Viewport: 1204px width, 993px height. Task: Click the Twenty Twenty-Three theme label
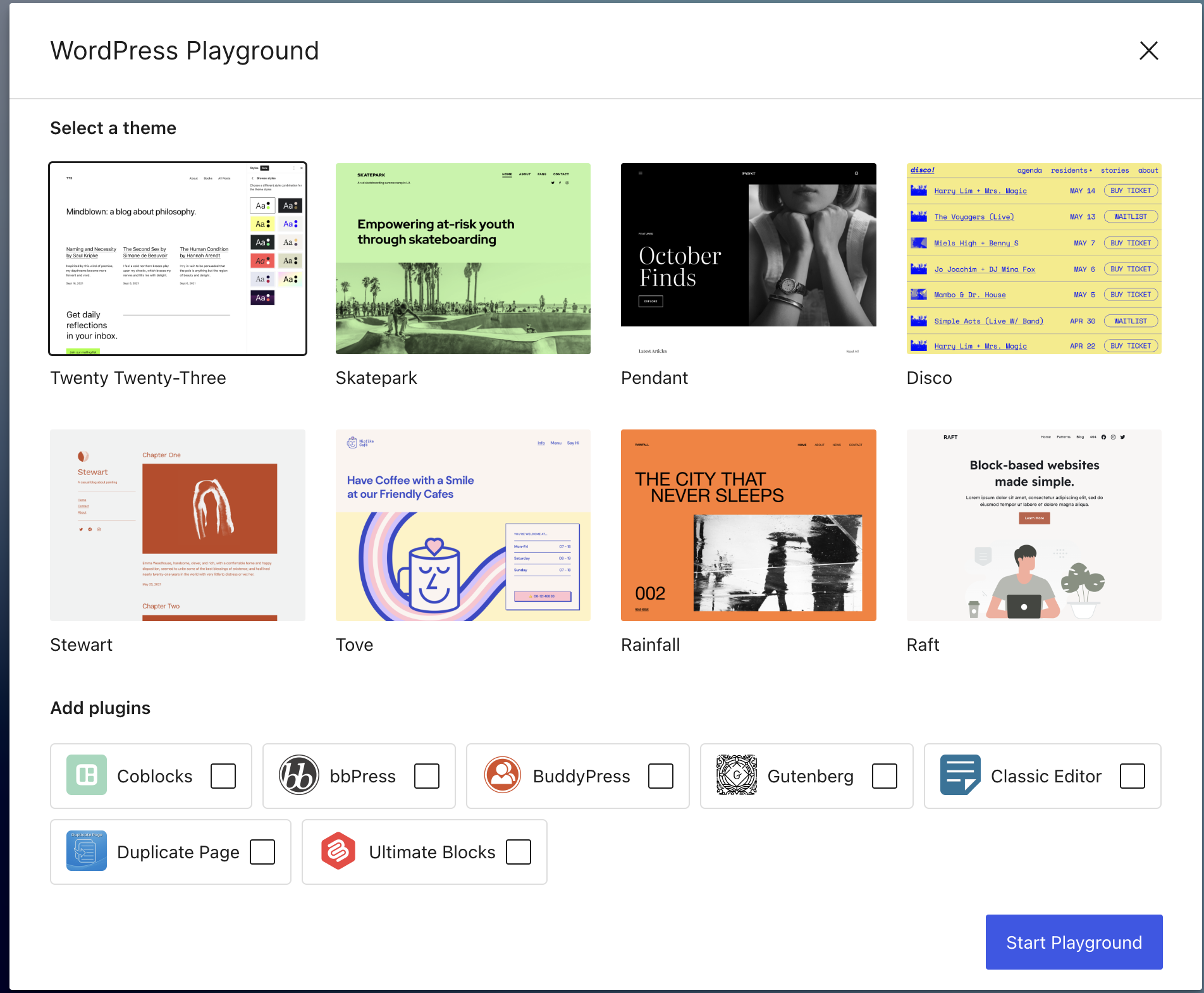click(138, 378)
